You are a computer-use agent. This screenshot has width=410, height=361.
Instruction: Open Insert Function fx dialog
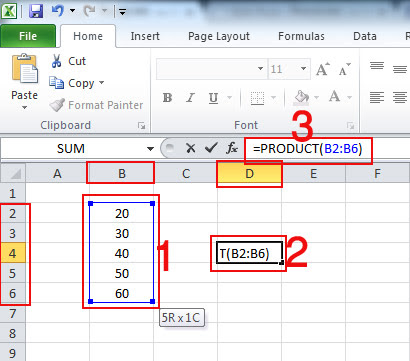point(232,148)
